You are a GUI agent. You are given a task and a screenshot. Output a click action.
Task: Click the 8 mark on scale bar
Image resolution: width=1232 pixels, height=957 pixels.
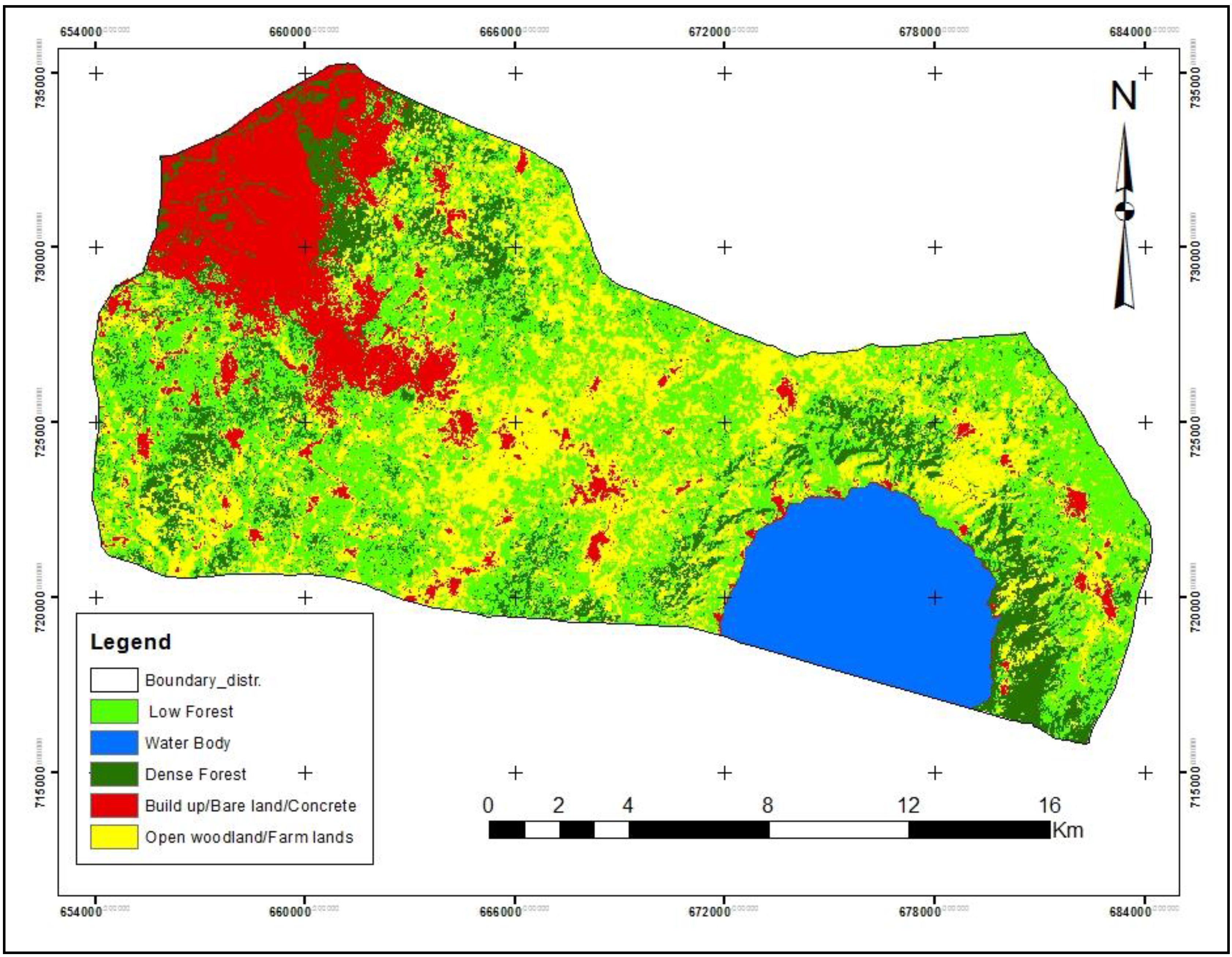768,805
